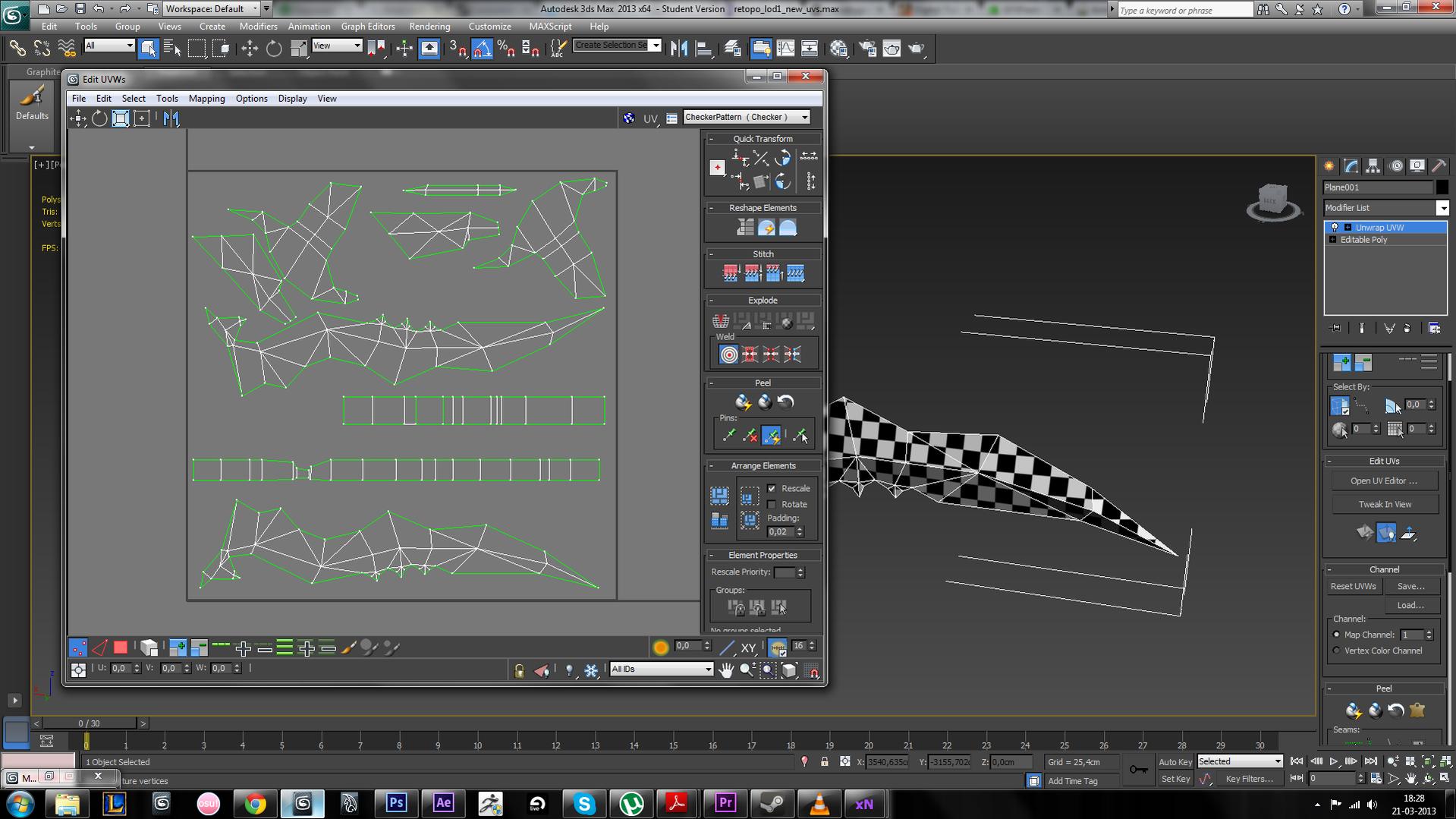Enable Polygon sub-object mode in UV editor

click(121, 647)
